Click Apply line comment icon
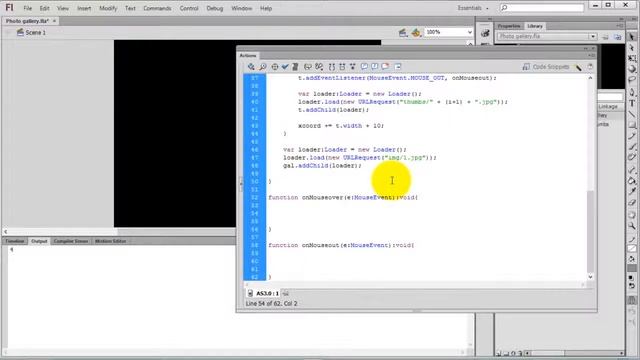Image resolution: width=640 pixels, height=360 pixels. pyautogui.click(x=374, y=67)
